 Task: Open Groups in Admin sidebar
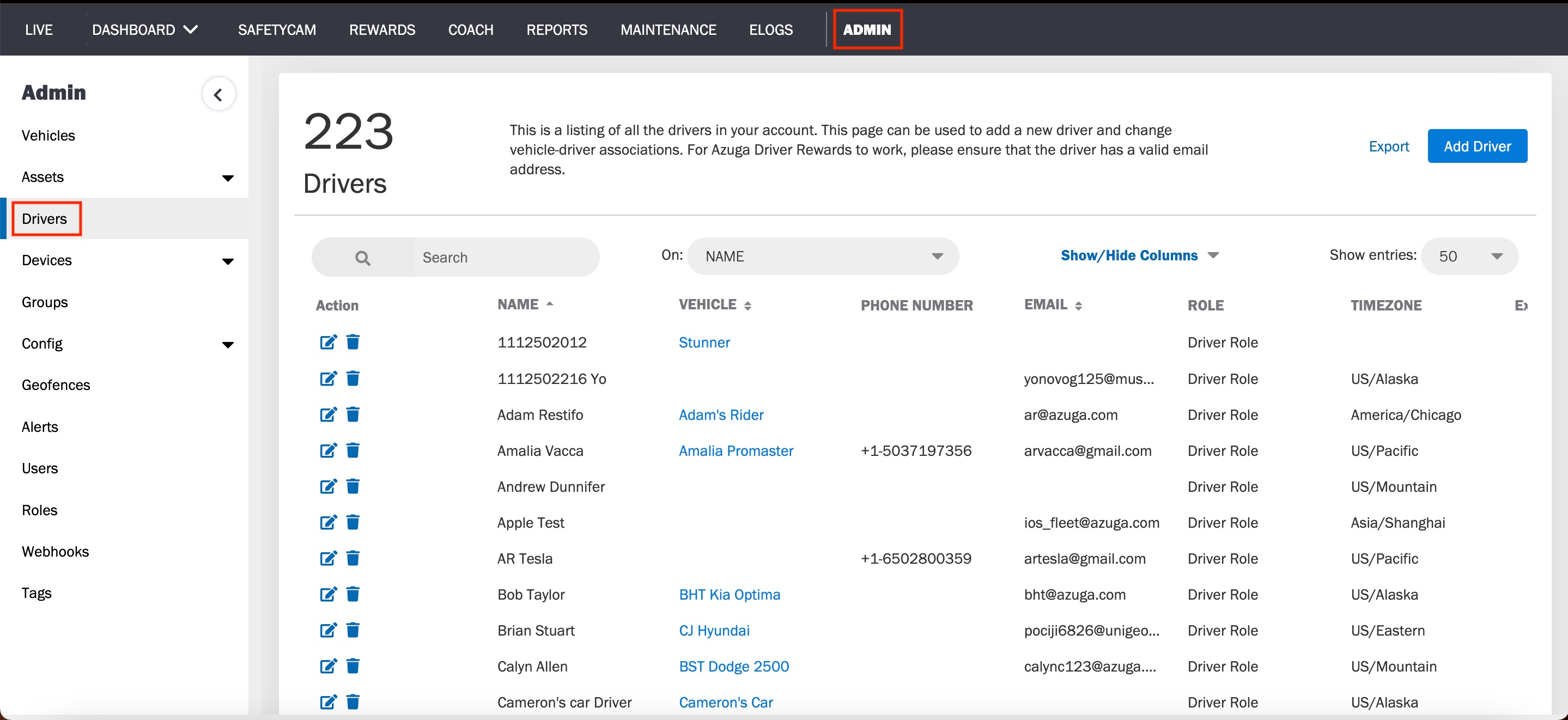(x=45, y=302)
